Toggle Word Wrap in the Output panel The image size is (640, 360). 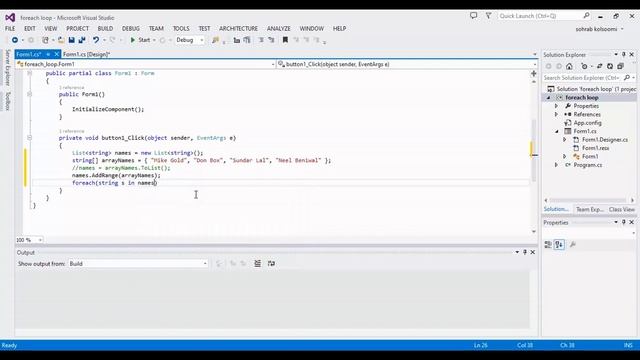click(271, 264)
